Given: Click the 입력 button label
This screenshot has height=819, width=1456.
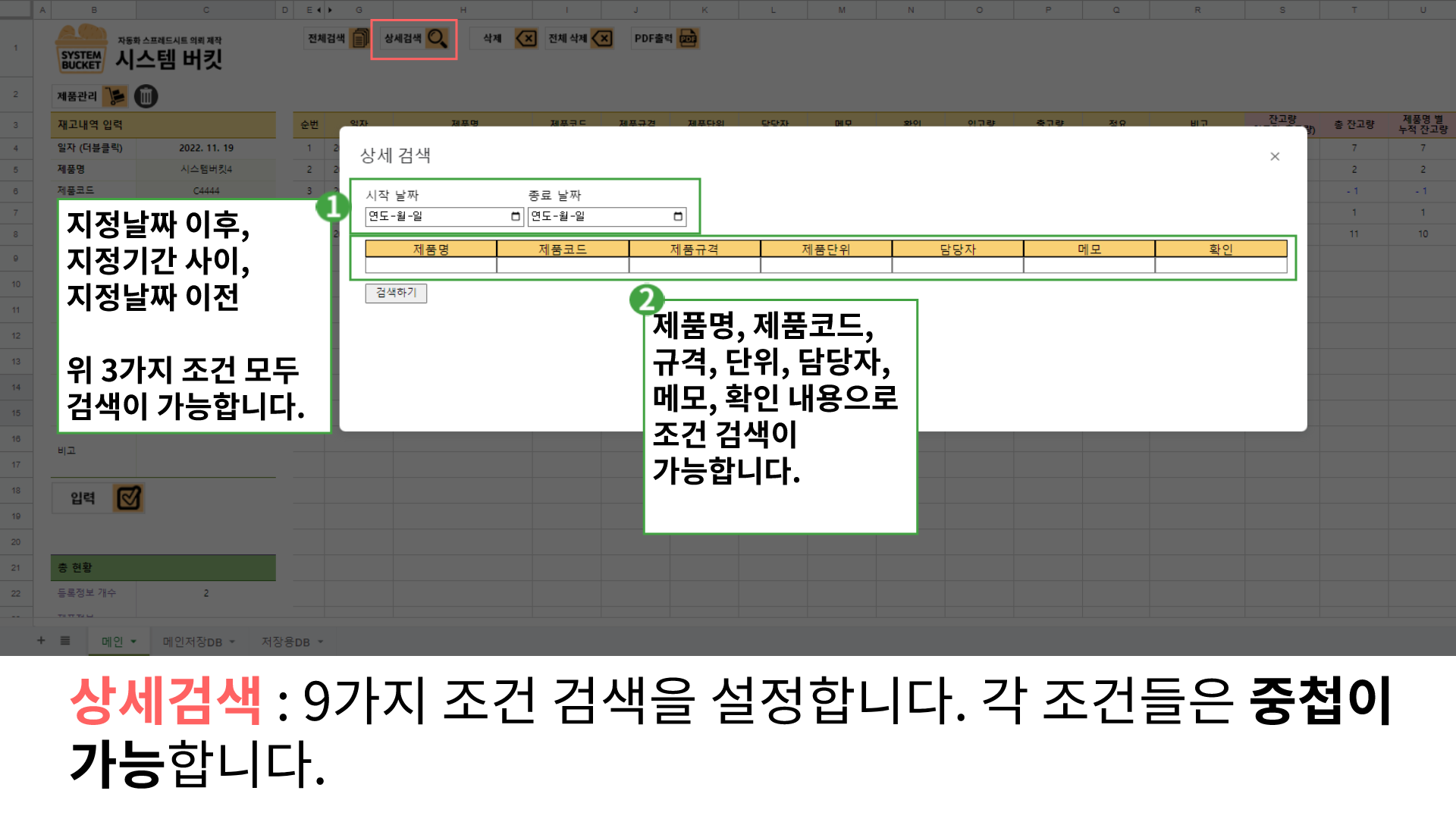Looking at the screenshot, I should click(83, 498).
